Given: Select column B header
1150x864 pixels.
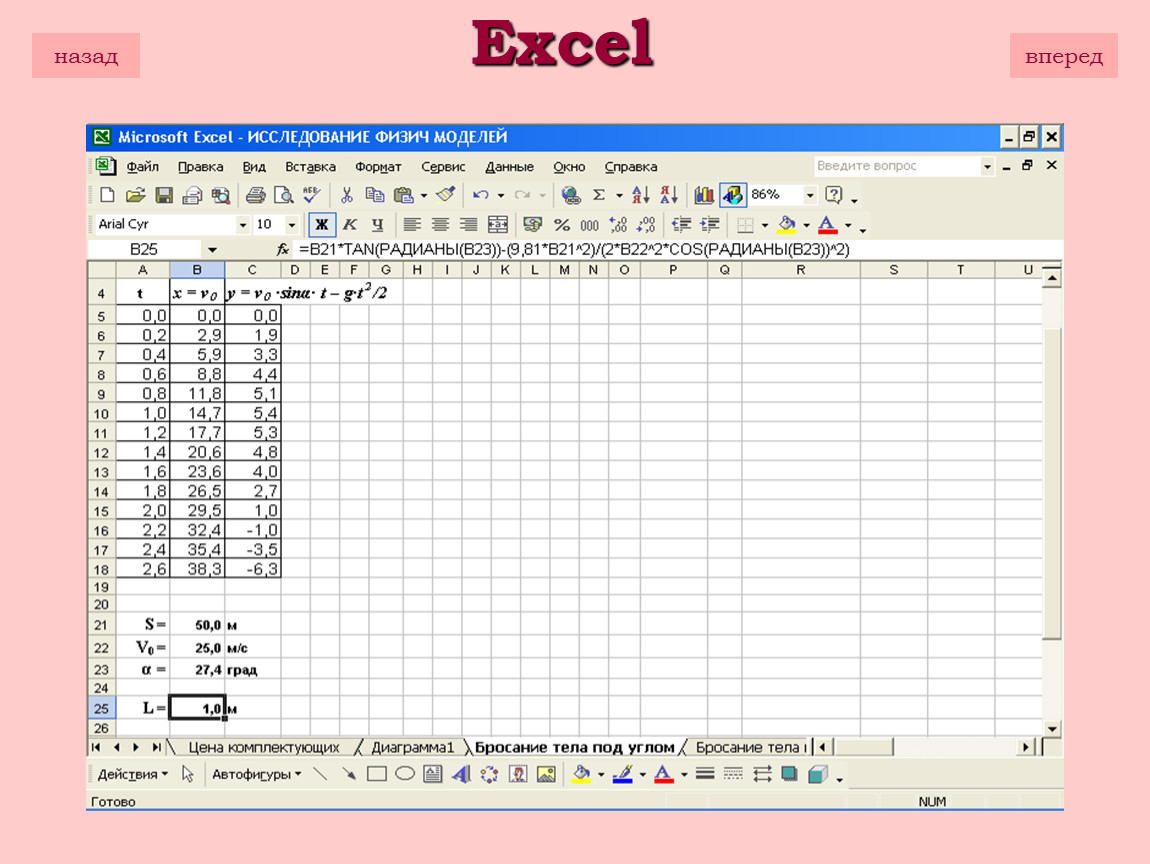Looking at the screenshot, I should (197, 270).
